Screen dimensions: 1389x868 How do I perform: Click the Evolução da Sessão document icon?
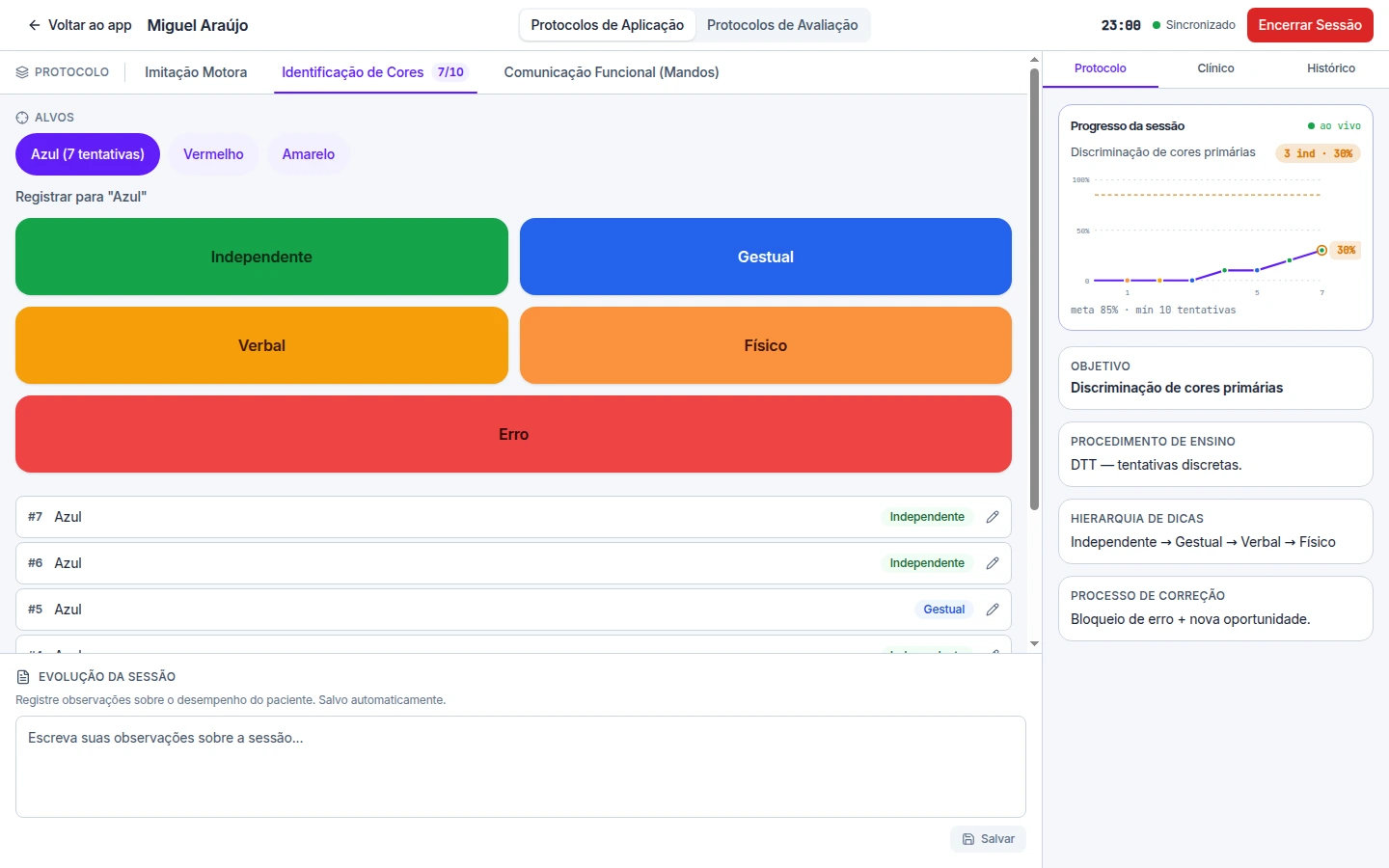pyautogui.click(x=23, y=677)
